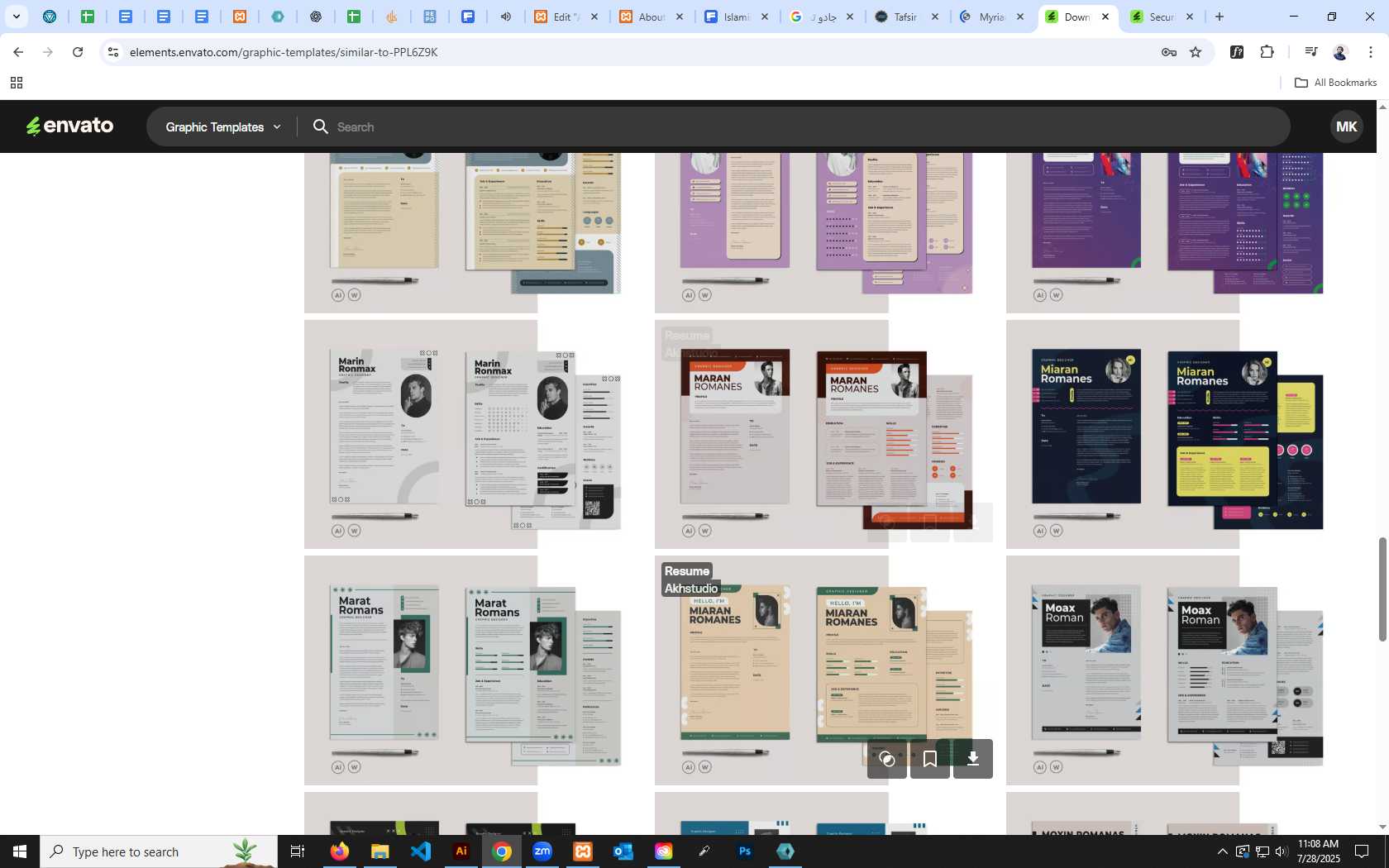Open Outlook from the taskbar
This screenshot has height=868, width=1389.
(623, 851)
